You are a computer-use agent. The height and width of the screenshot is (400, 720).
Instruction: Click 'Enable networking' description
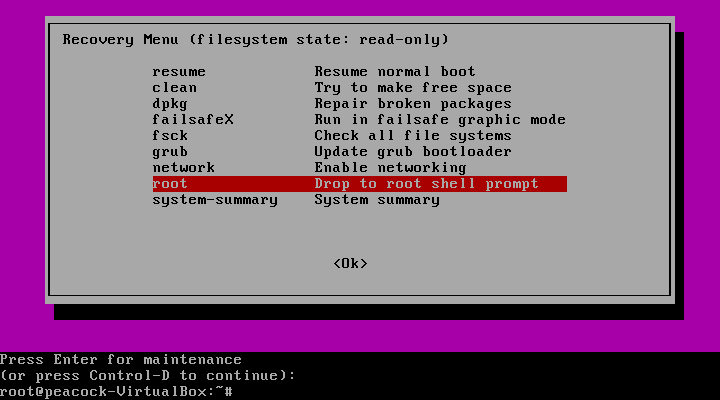[x=390, y=168]
